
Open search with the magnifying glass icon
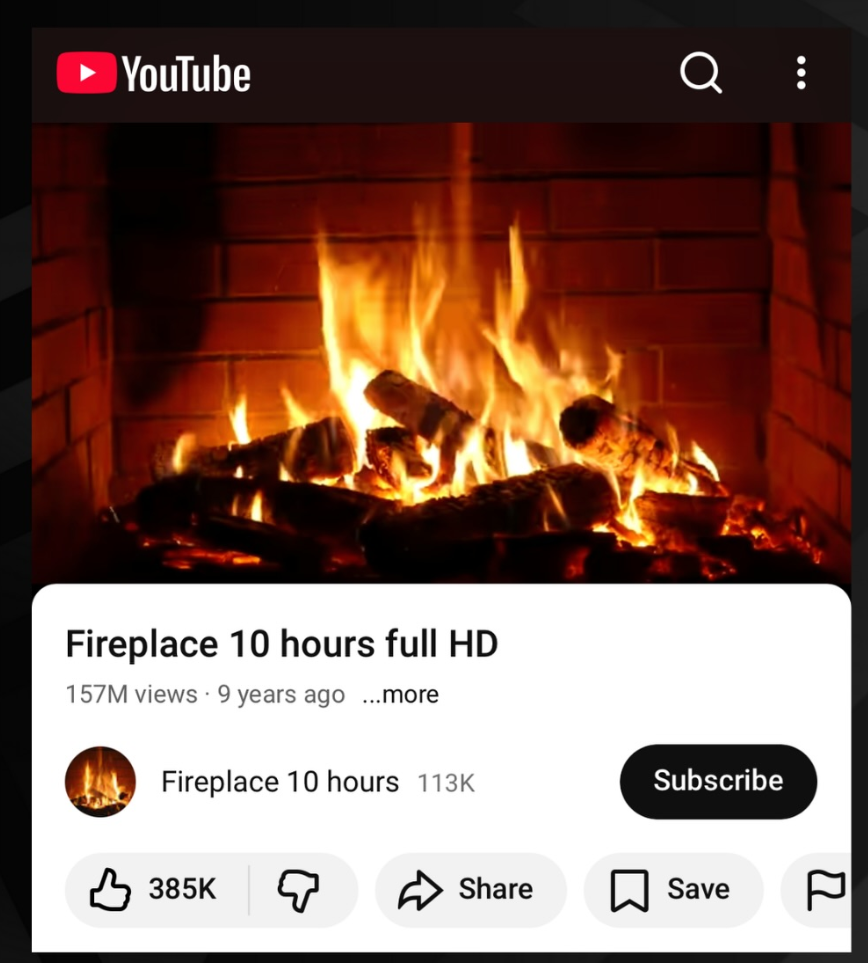[x=701, y=72]
